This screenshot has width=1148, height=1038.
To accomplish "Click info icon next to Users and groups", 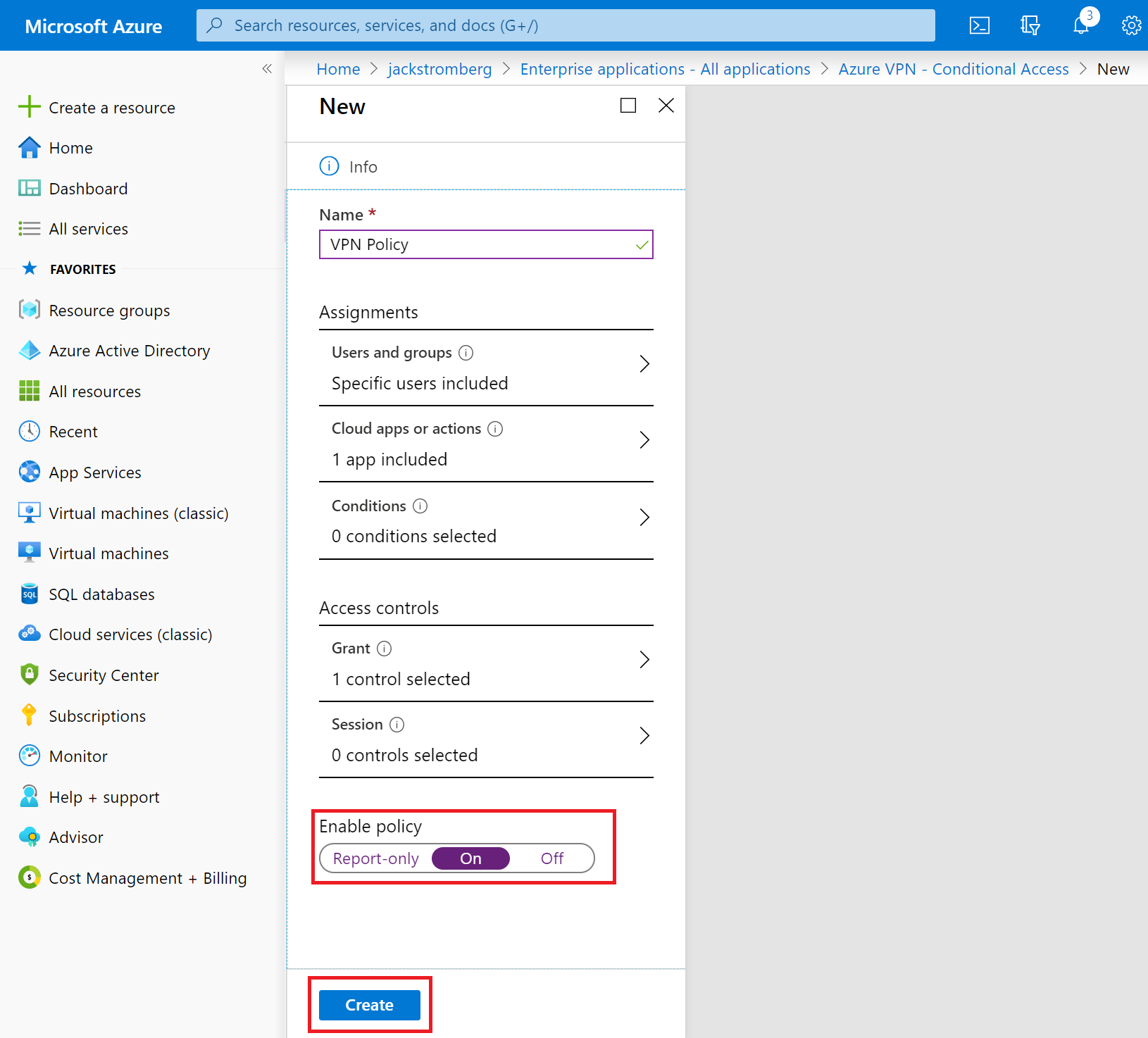I will [x=466, y=353].
